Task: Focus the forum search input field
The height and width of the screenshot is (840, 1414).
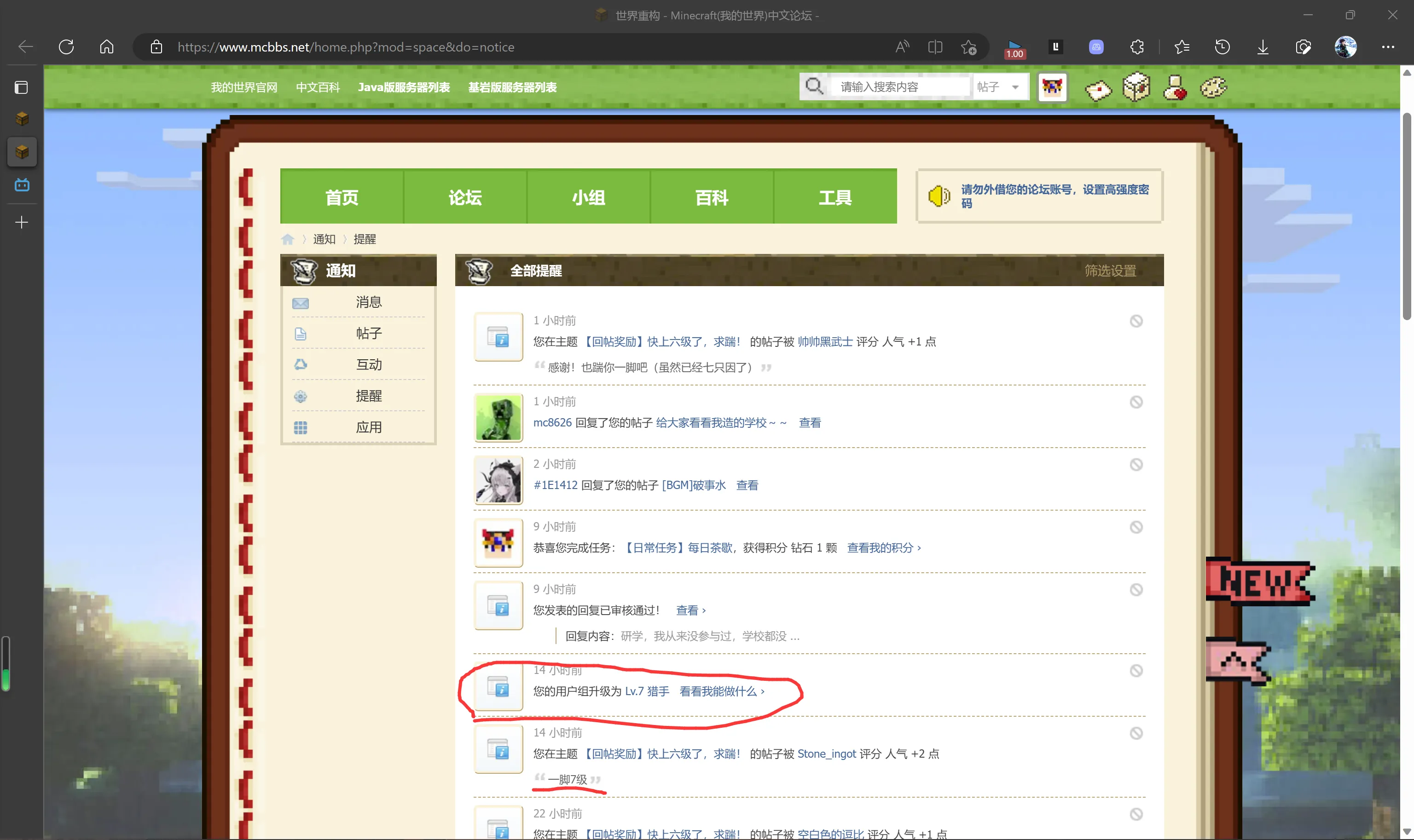Action: tap(899, 86)
